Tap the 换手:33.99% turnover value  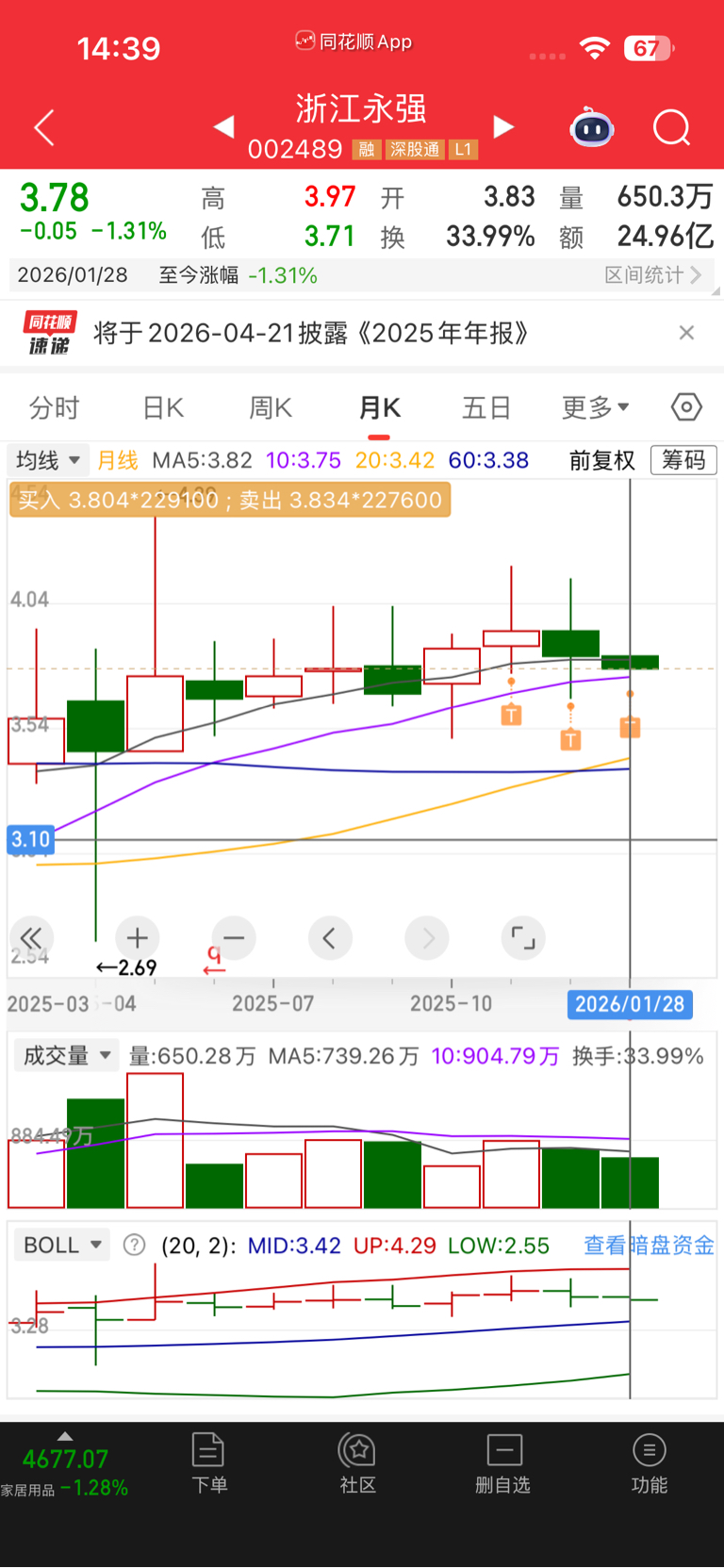(x=638, y=1056)
